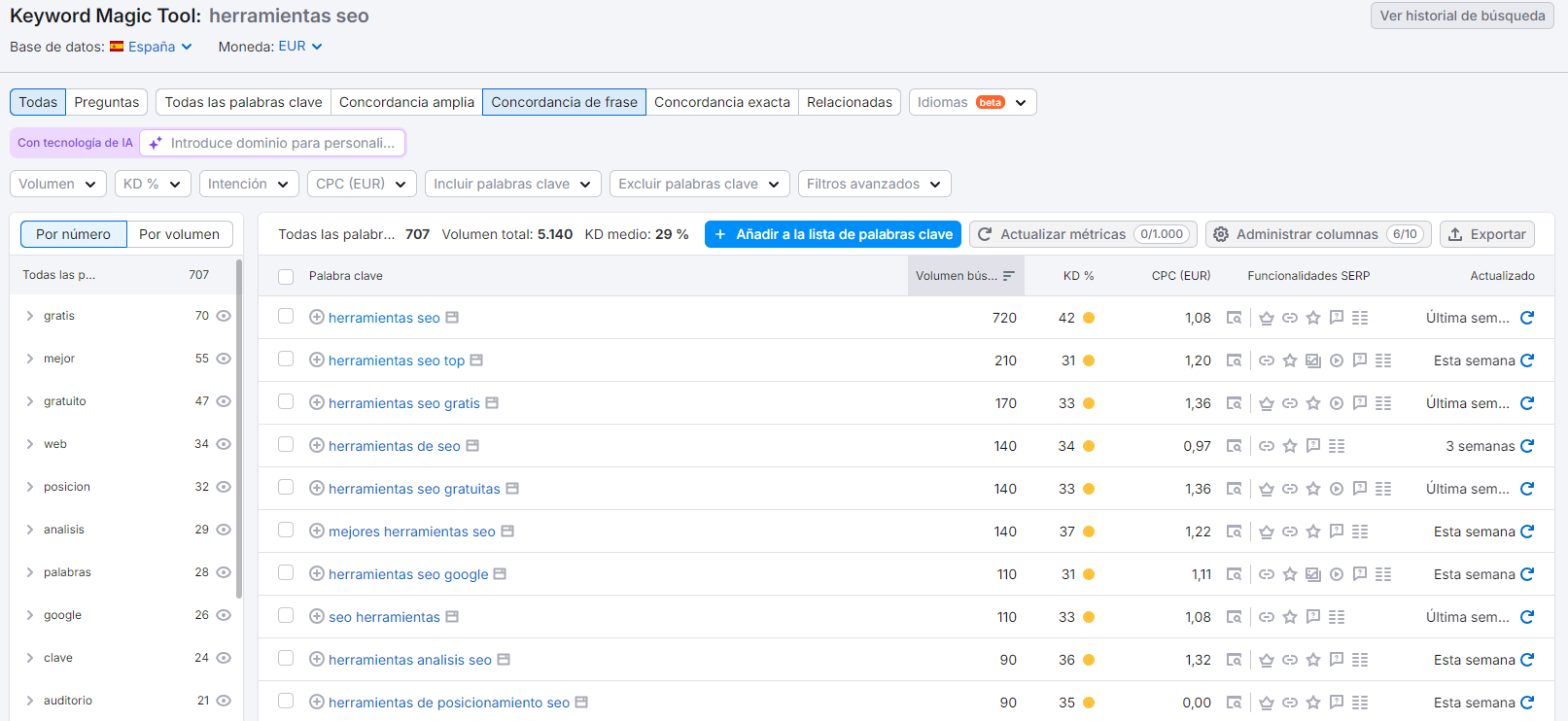1568x721 pixels.
Task: Open the SERP view for 'herramientas seo google'
Action: (x=1234, y=574)
